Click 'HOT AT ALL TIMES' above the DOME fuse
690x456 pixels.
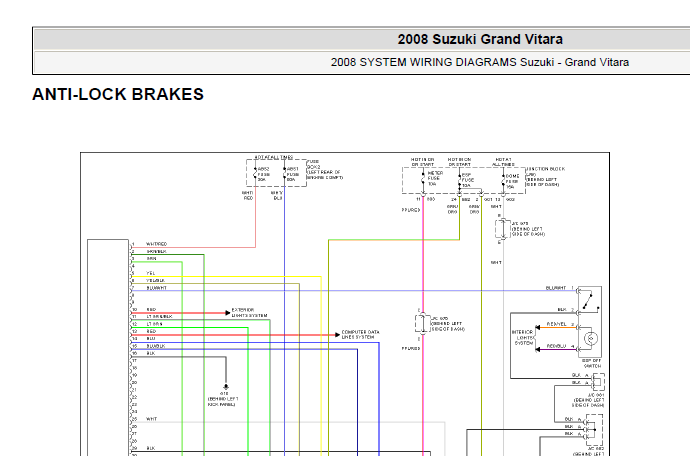(x=503, y=162)
